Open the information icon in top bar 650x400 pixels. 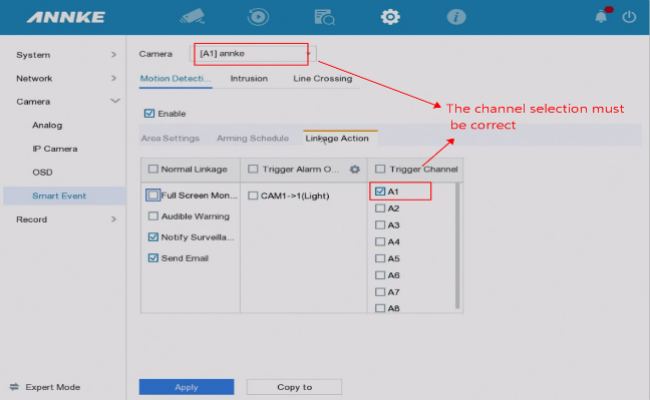456,17
